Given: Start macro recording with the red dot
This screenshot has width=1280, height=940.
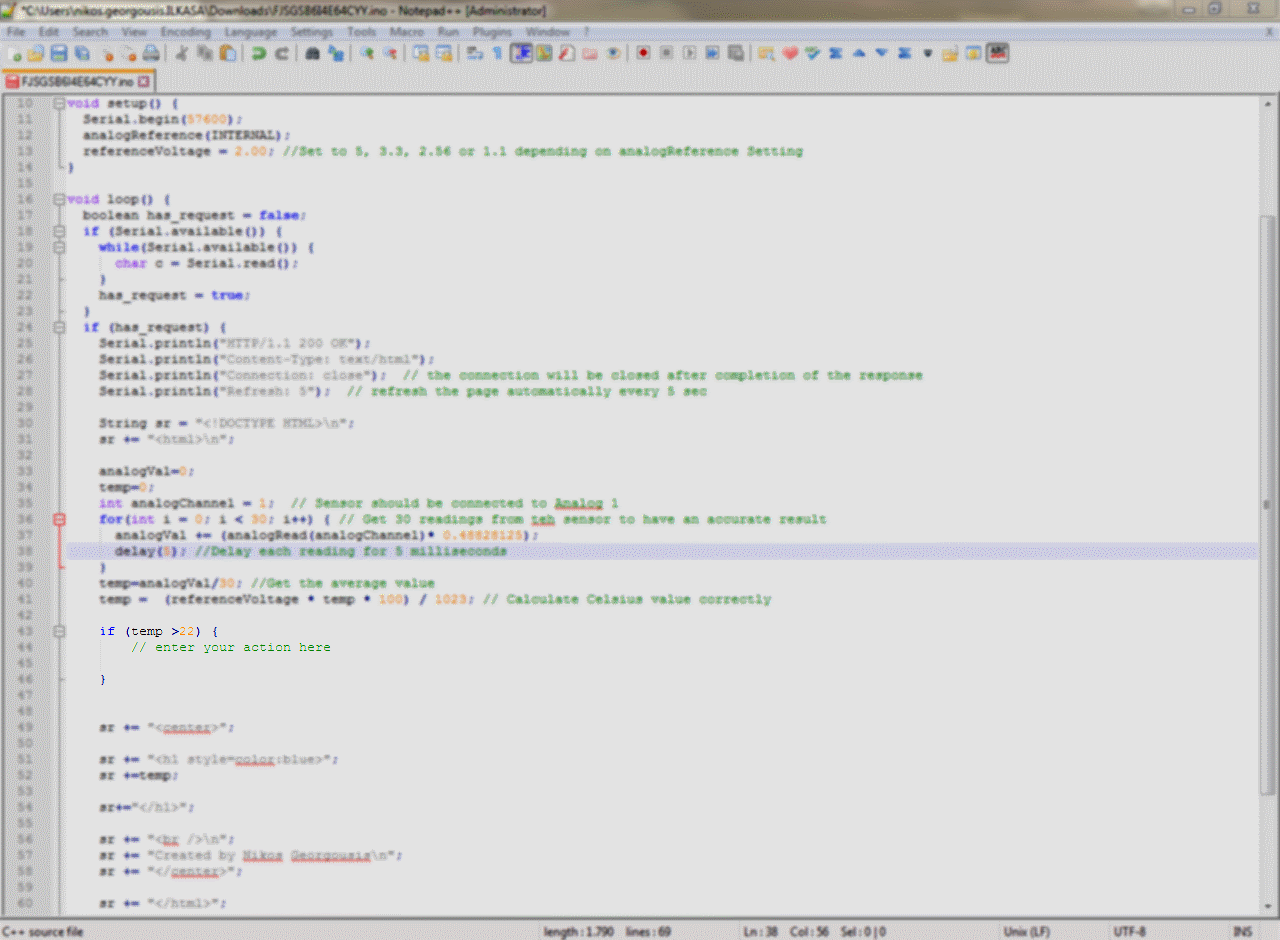Looking at the screenshot, I should 642,53.
